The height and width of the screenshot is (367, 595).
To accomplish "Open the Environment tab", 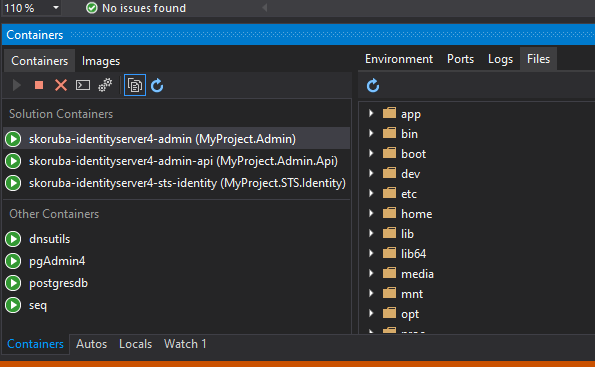I will pyautogui.click(x=399, y=59).
